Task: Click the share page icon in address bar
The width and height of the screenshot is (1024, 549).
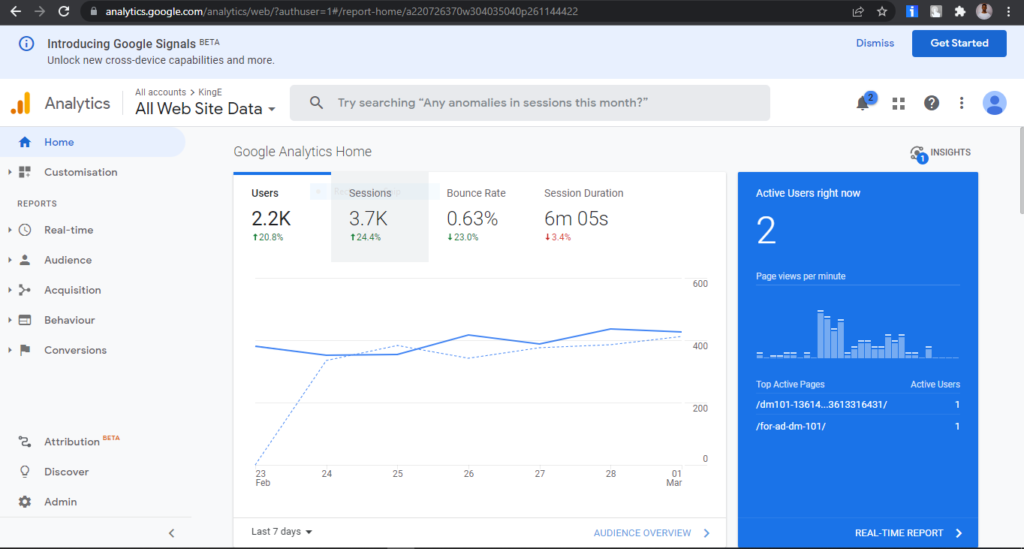Action: tap(858, 11)
